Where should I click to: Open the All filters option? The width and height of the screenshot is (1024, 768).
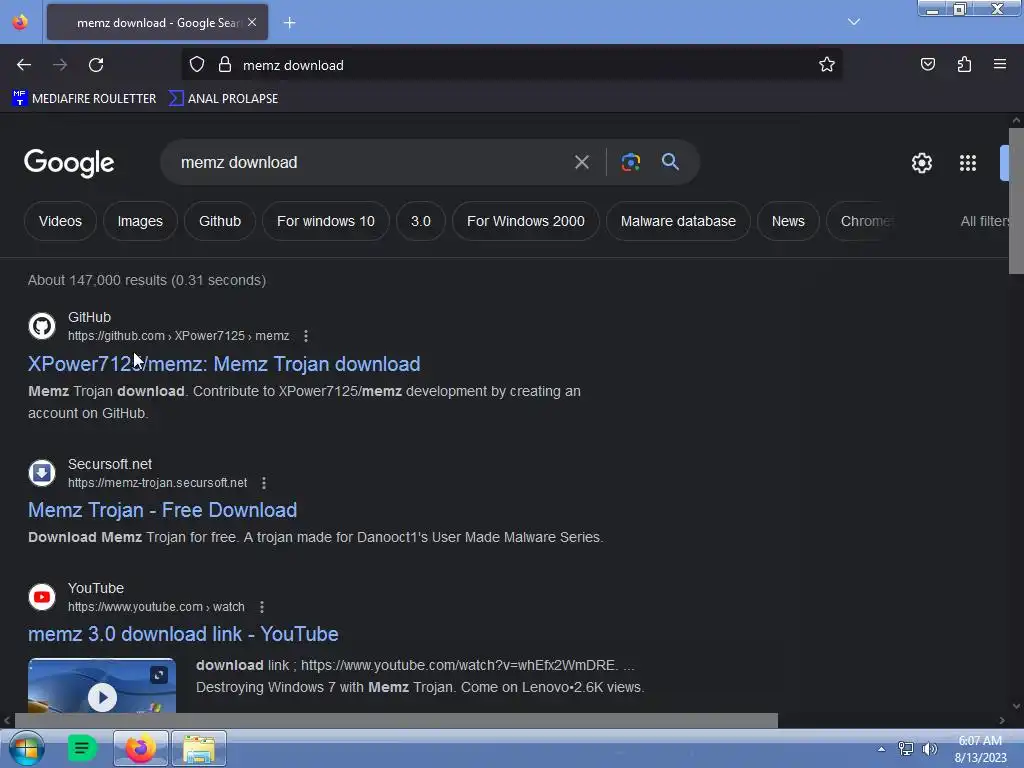click(984, 221)
